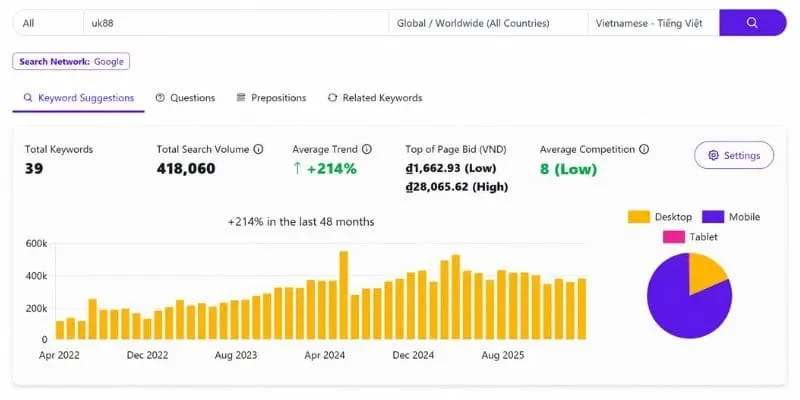Click the '600k' y-axis label
The width and height of the screenshot is (800, 400).
coord(36,244)
